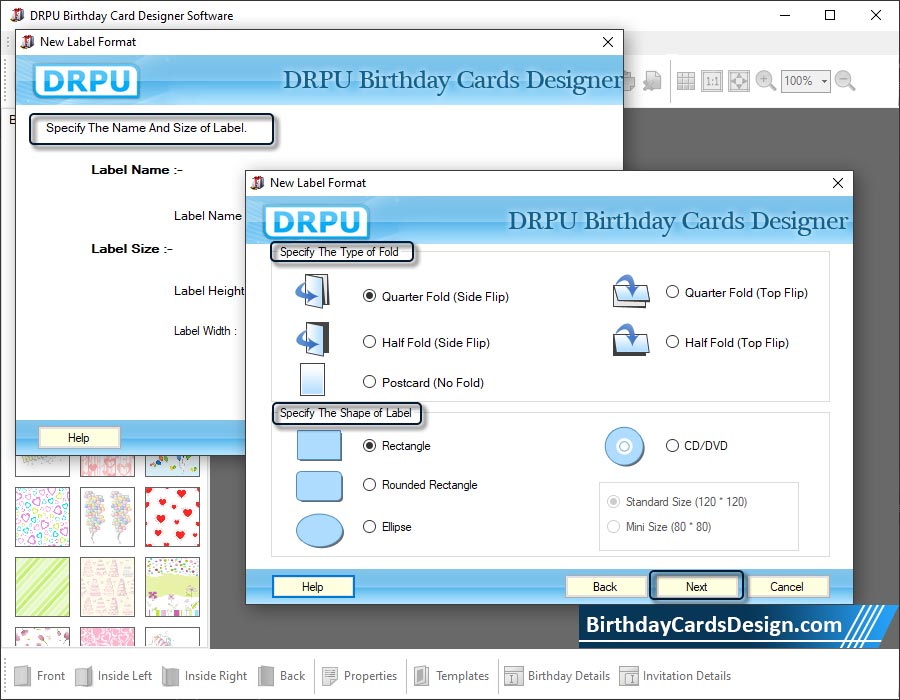Click the Rounded Rectangle shape preview icon
The width and height of the screenshot is (900, 700).
point(319,487)
